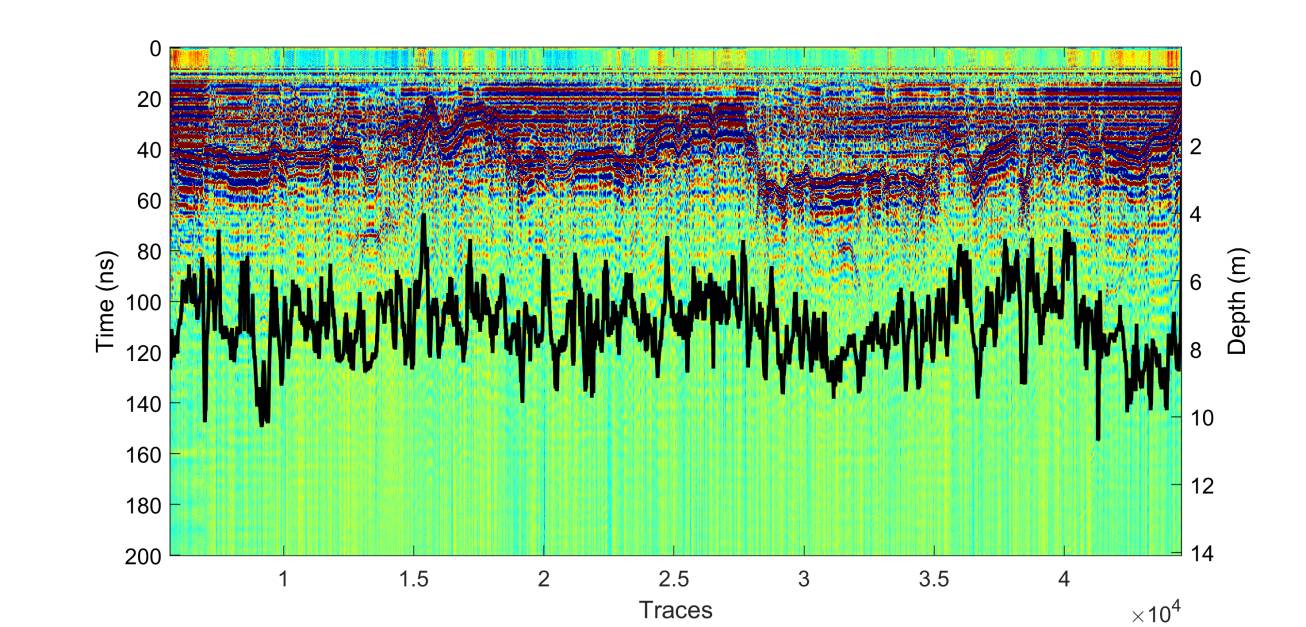Click the 60 tick on Time axis

tap(148, 200)
